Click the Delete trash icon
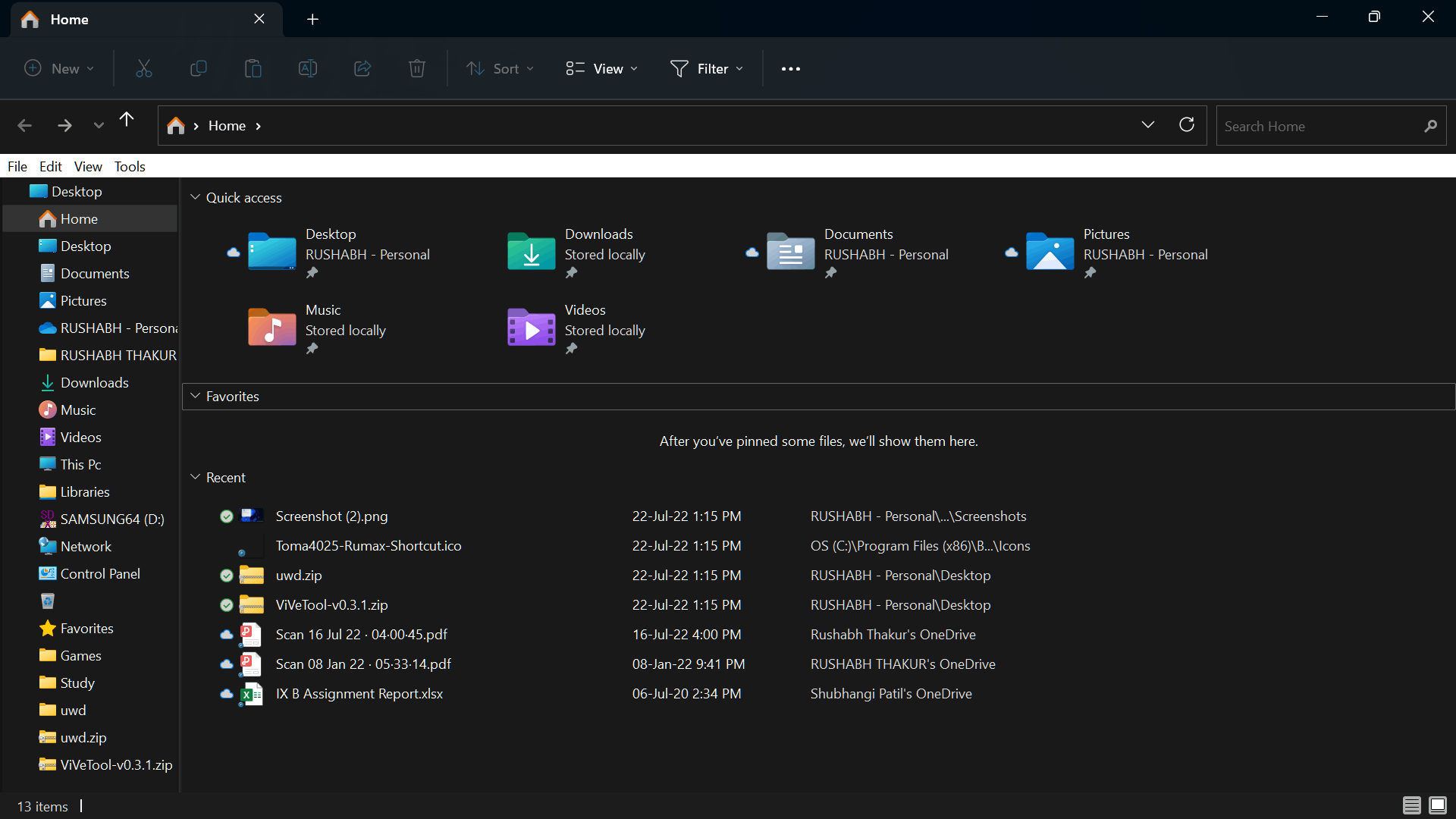This screenshot has height=819, width=1456. pos(416,69)
